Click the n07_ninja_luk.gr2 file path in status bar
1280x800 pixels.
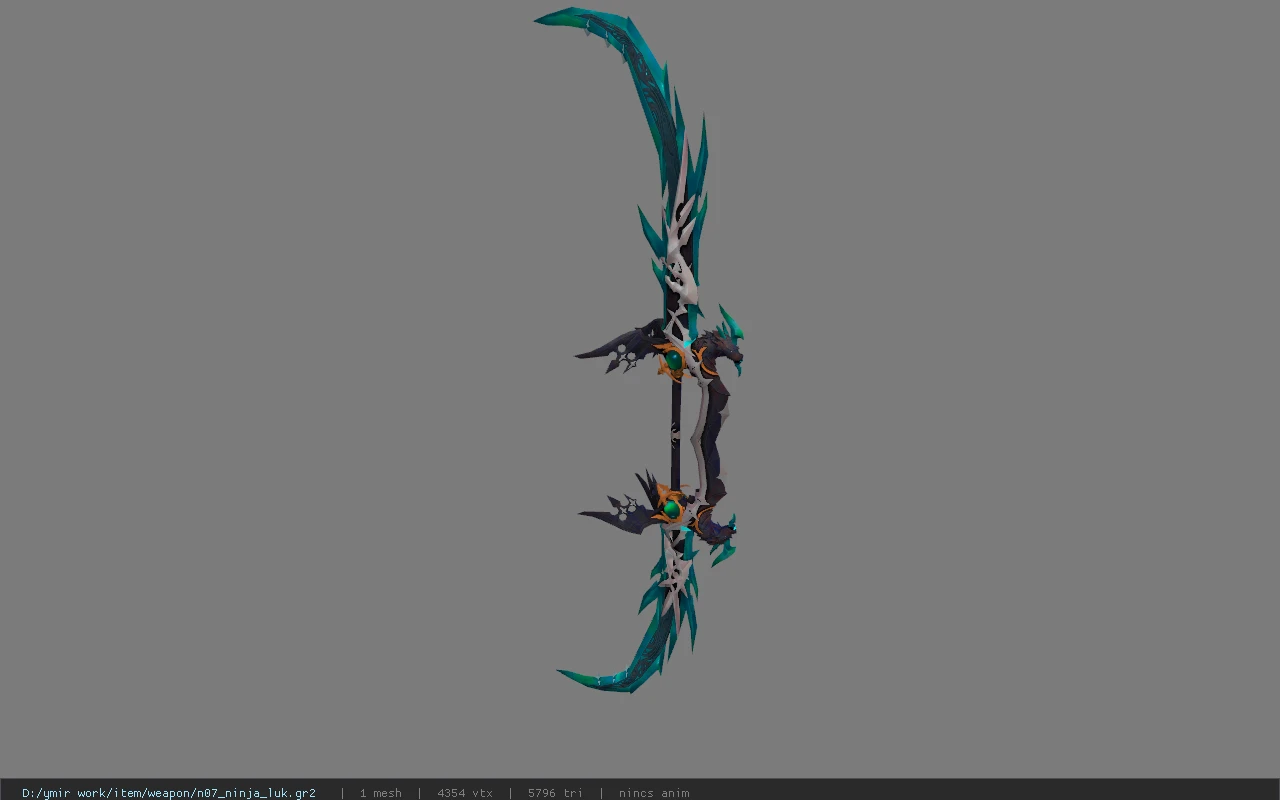(x=169, y=793)
